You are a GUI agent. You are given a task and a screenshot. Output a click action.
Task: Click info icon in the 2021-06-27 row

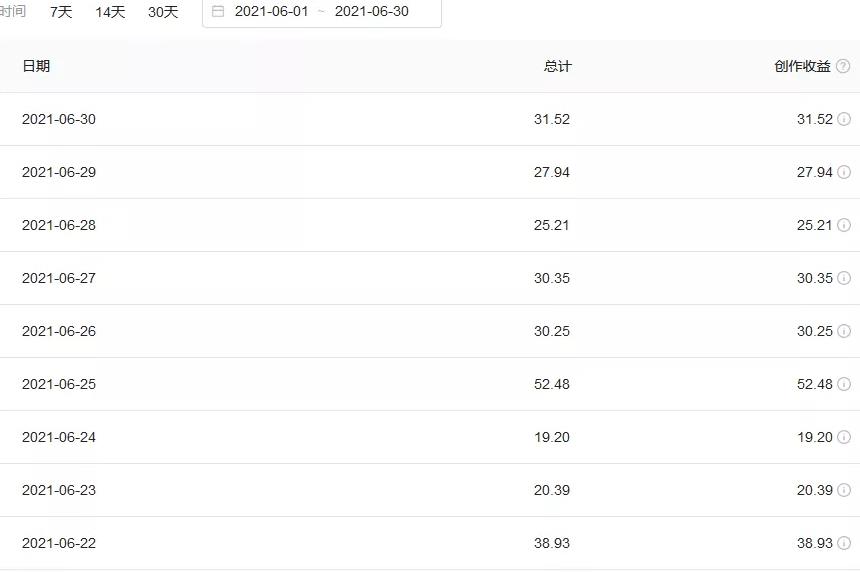point(844,278)
